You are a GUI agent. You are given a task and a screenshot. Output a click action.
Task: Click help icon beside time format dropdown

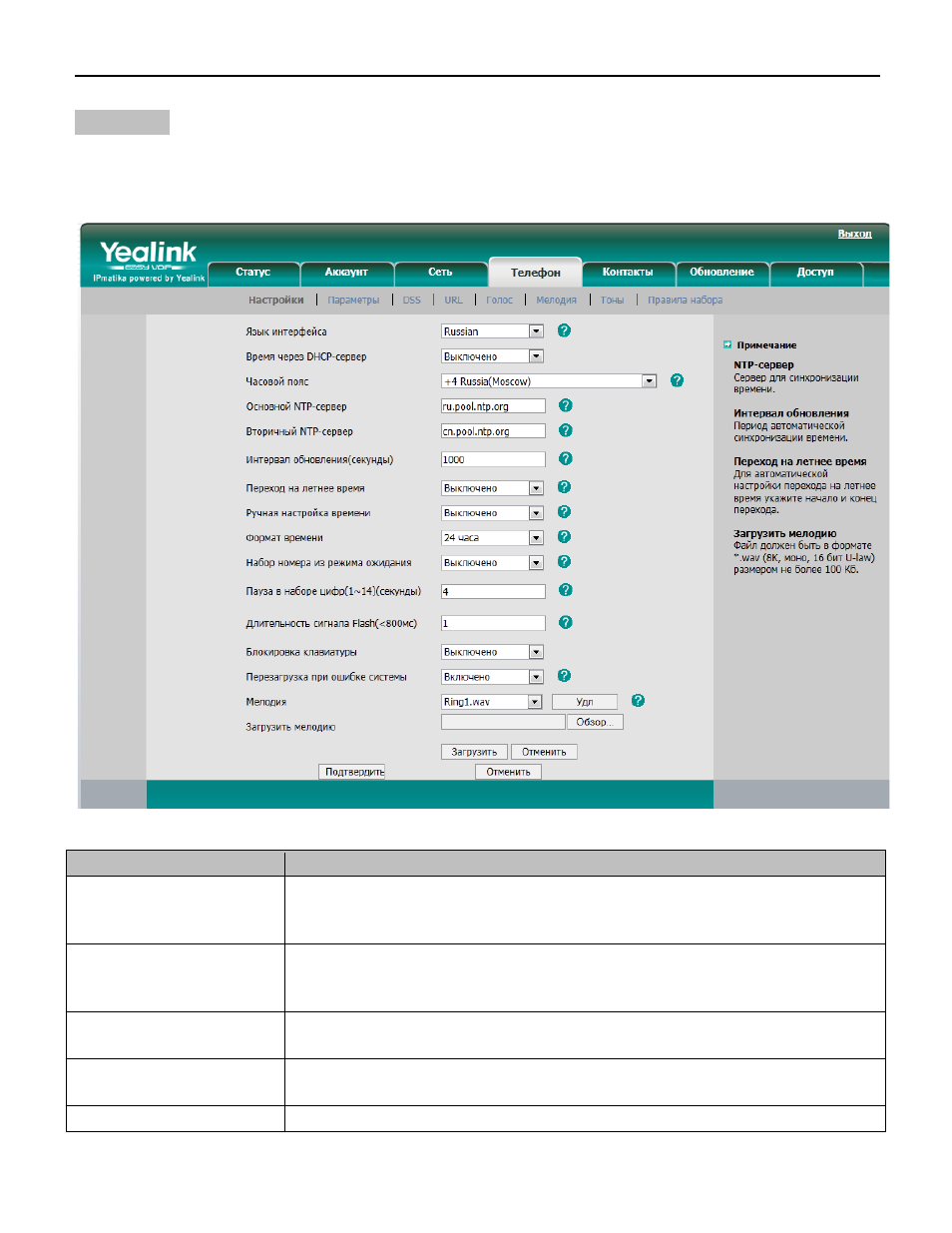564,537
